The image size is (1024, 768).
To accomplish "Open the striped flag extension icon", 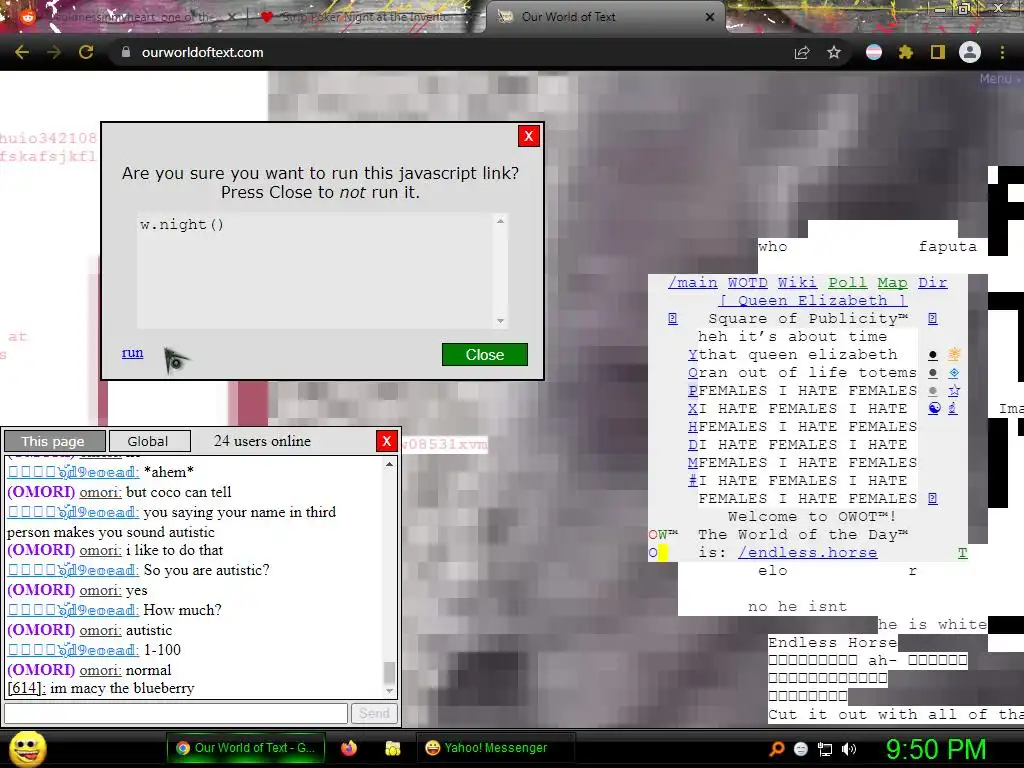I will point(873,52).
